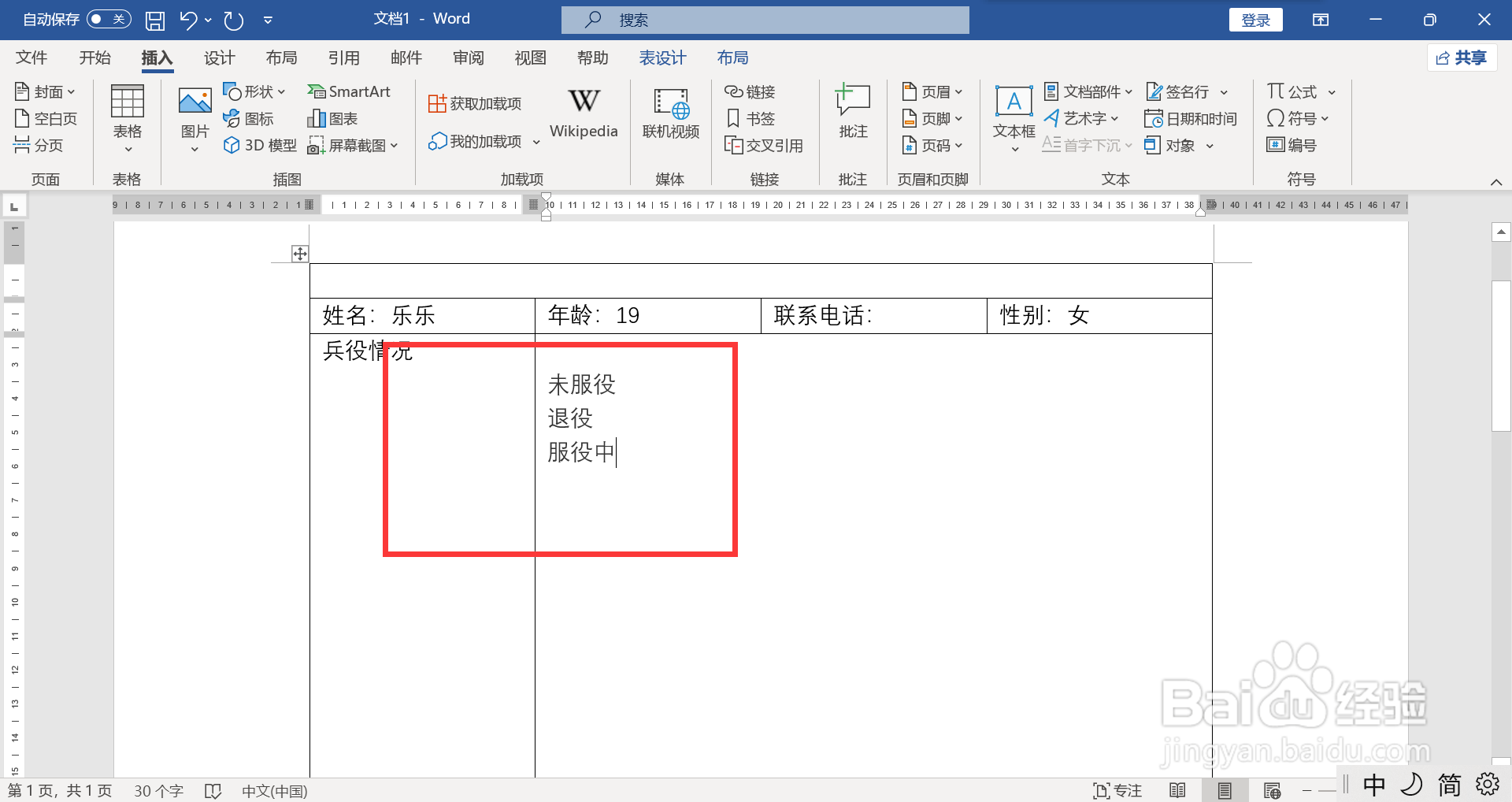Collapse the ribbon with the chevron
The height and width of the screenshot is (802, 1512).
point(1496,182)
